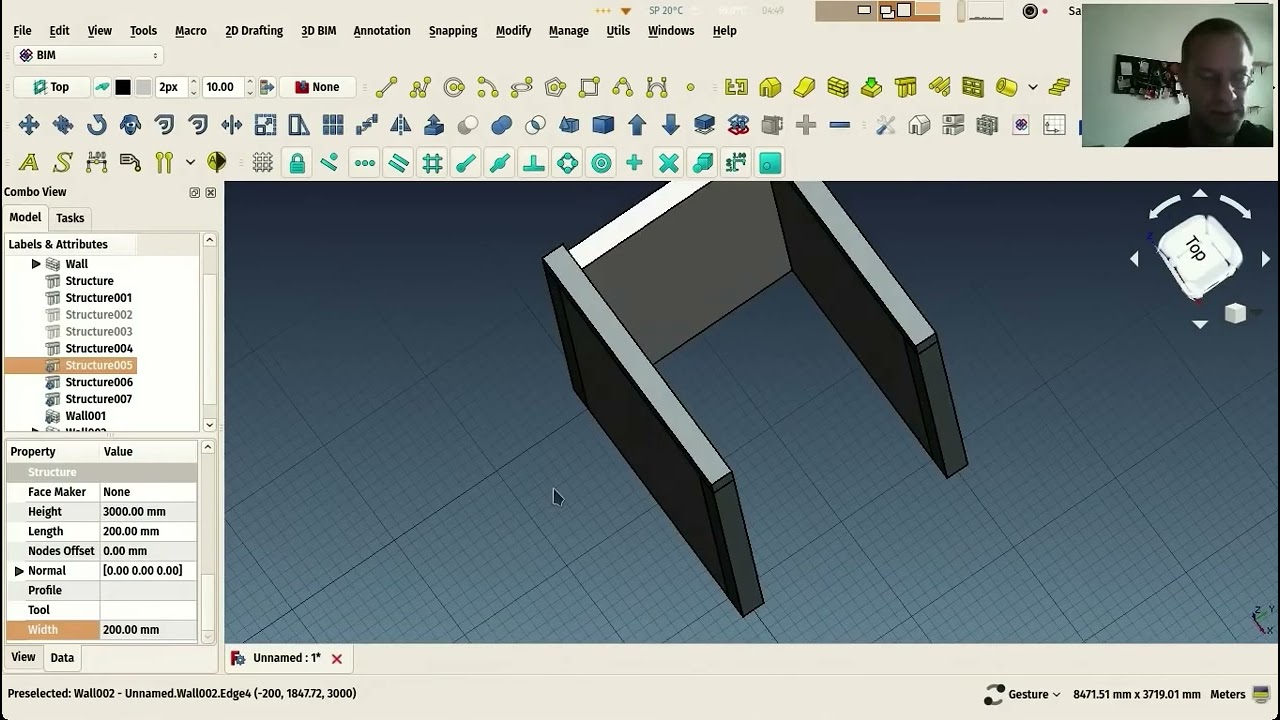The width and height of the screenshot is (1280, 720).
Task: Click the Rotate tool
Action: tap(96, 125)
